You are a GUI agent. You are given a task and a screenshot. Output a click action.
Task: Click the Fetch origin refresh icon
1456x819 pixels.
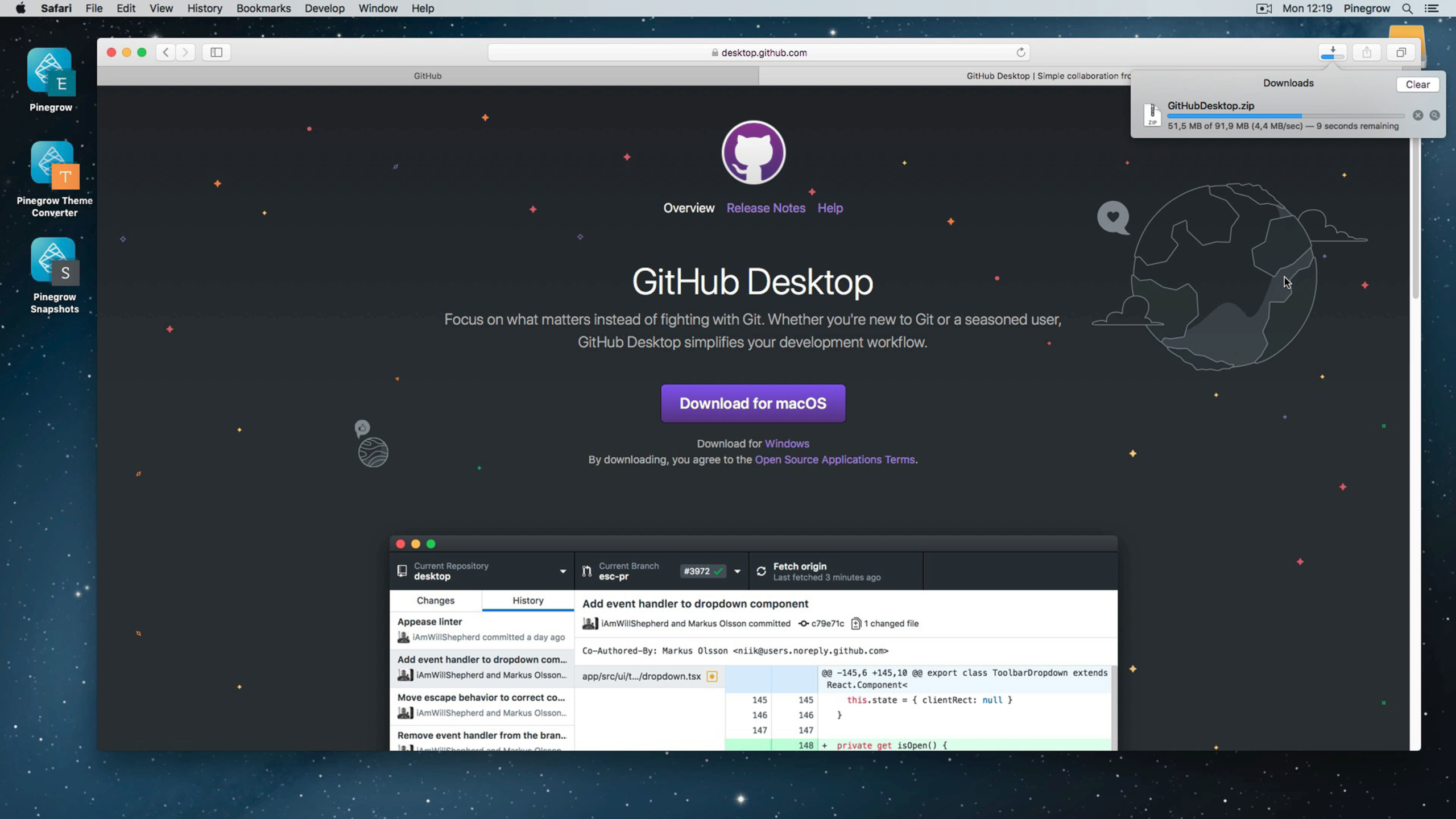coord(761,571)
